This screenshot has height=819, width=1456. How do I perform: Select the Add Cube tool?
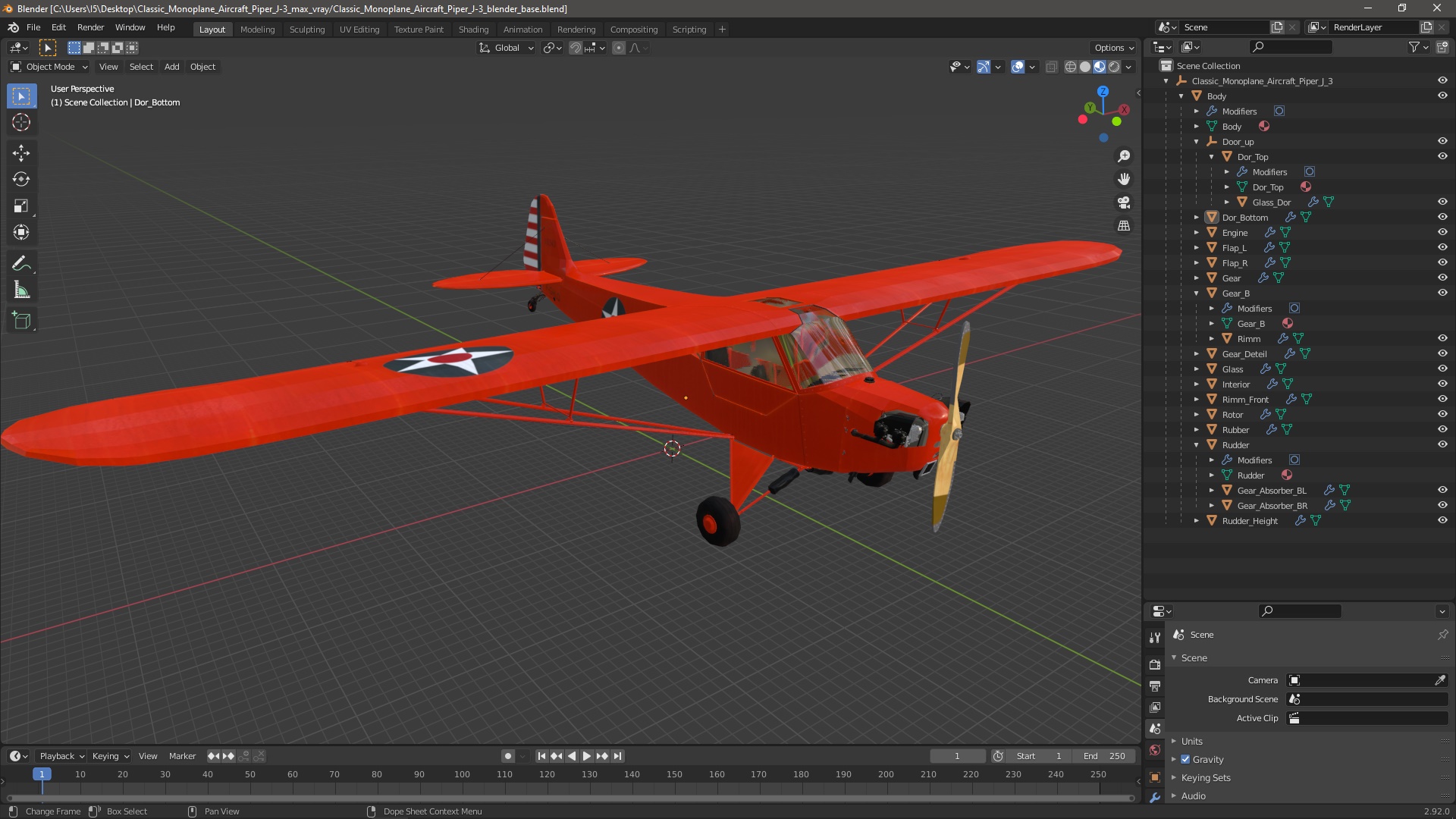21,321
